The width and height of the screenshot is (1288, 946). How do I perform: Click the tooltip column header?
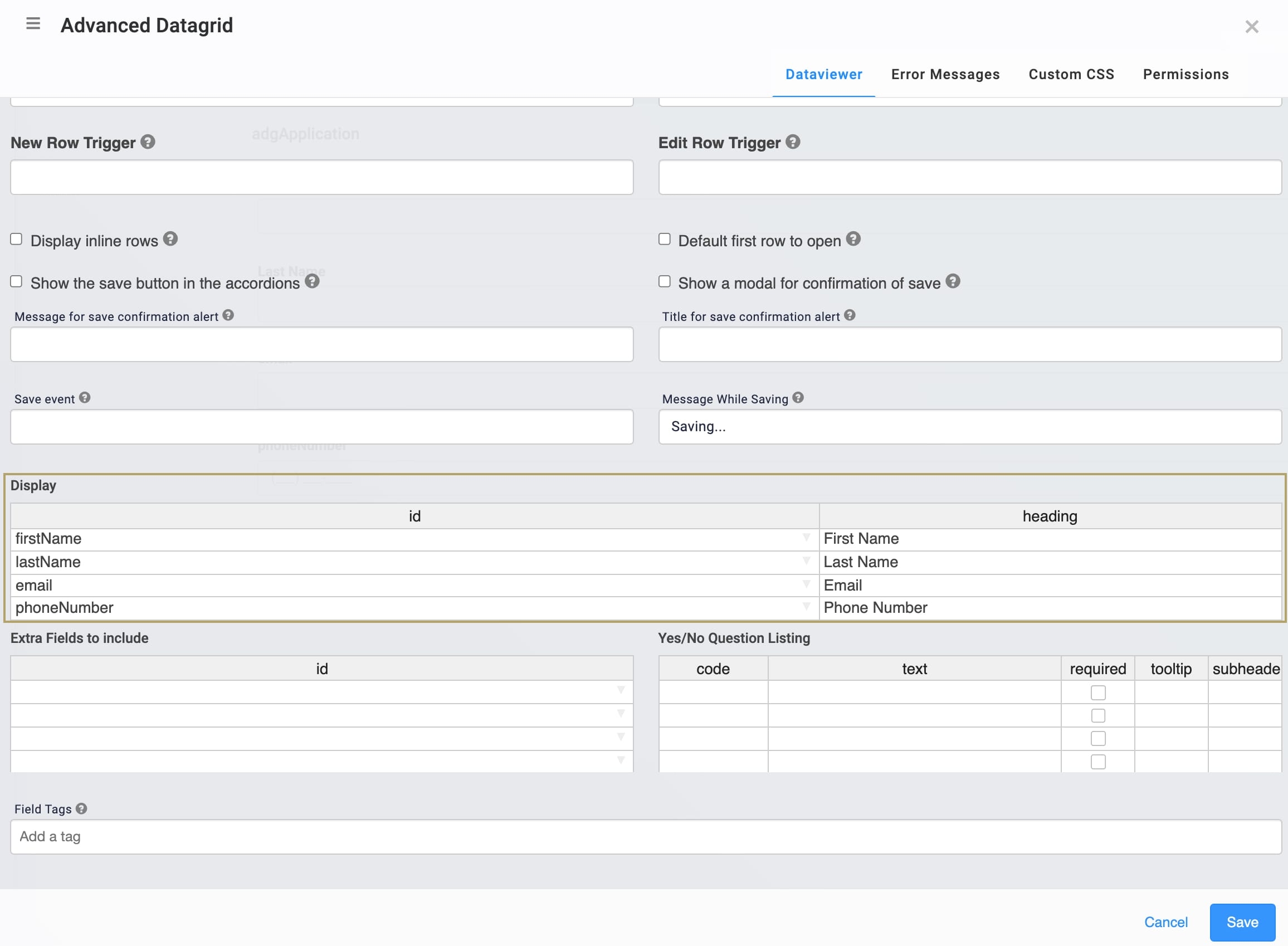[1170, 668]
